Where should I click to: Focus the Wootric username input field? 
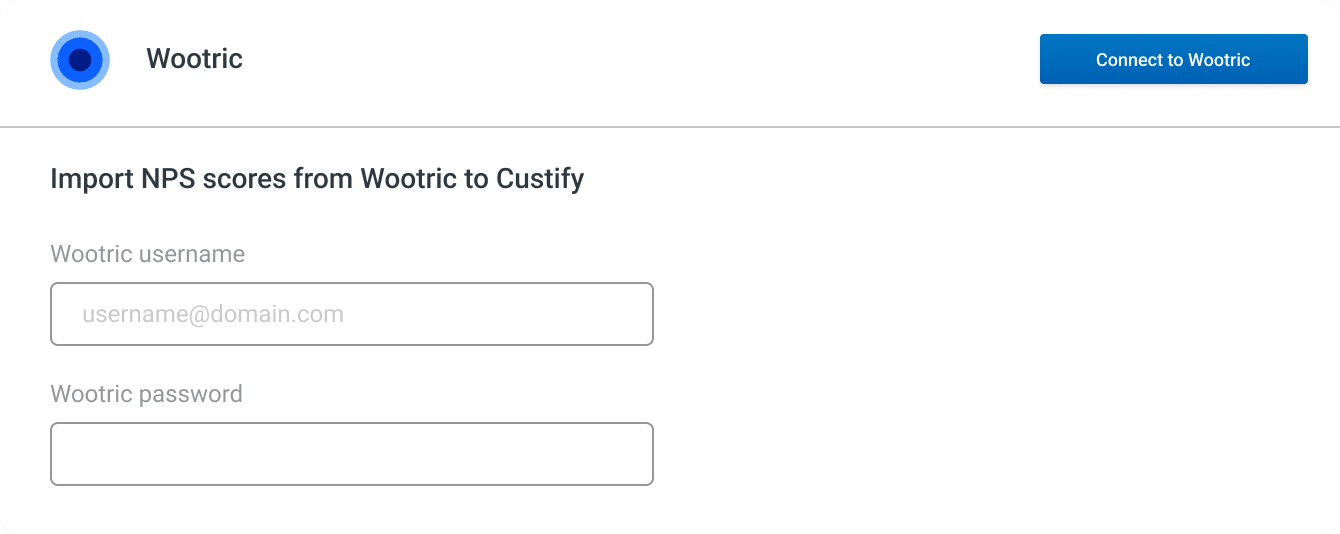point(352,314)
